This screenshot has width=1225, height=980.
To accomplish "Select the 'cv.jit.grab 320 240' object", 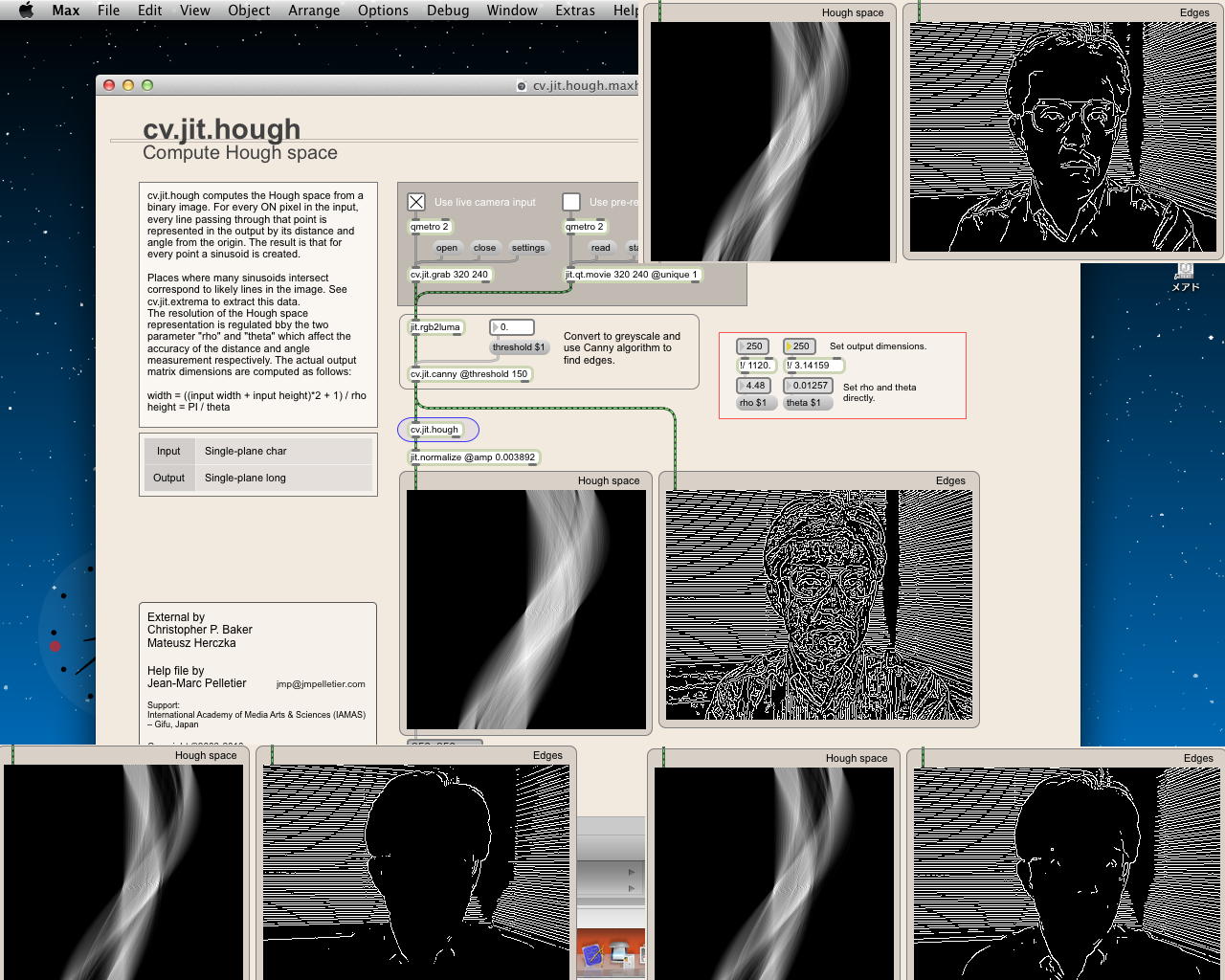I will tap(450, 275).
